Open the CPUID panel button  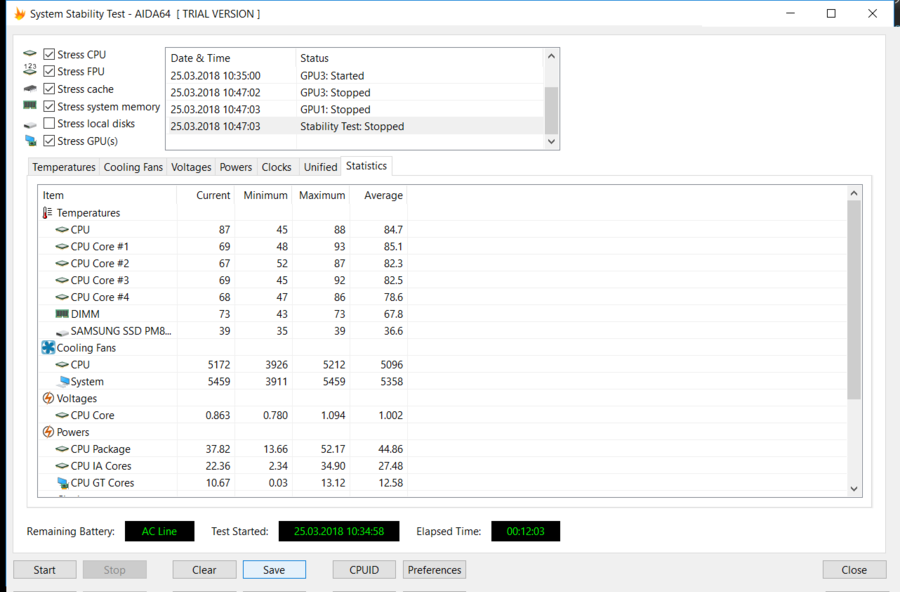364,570
